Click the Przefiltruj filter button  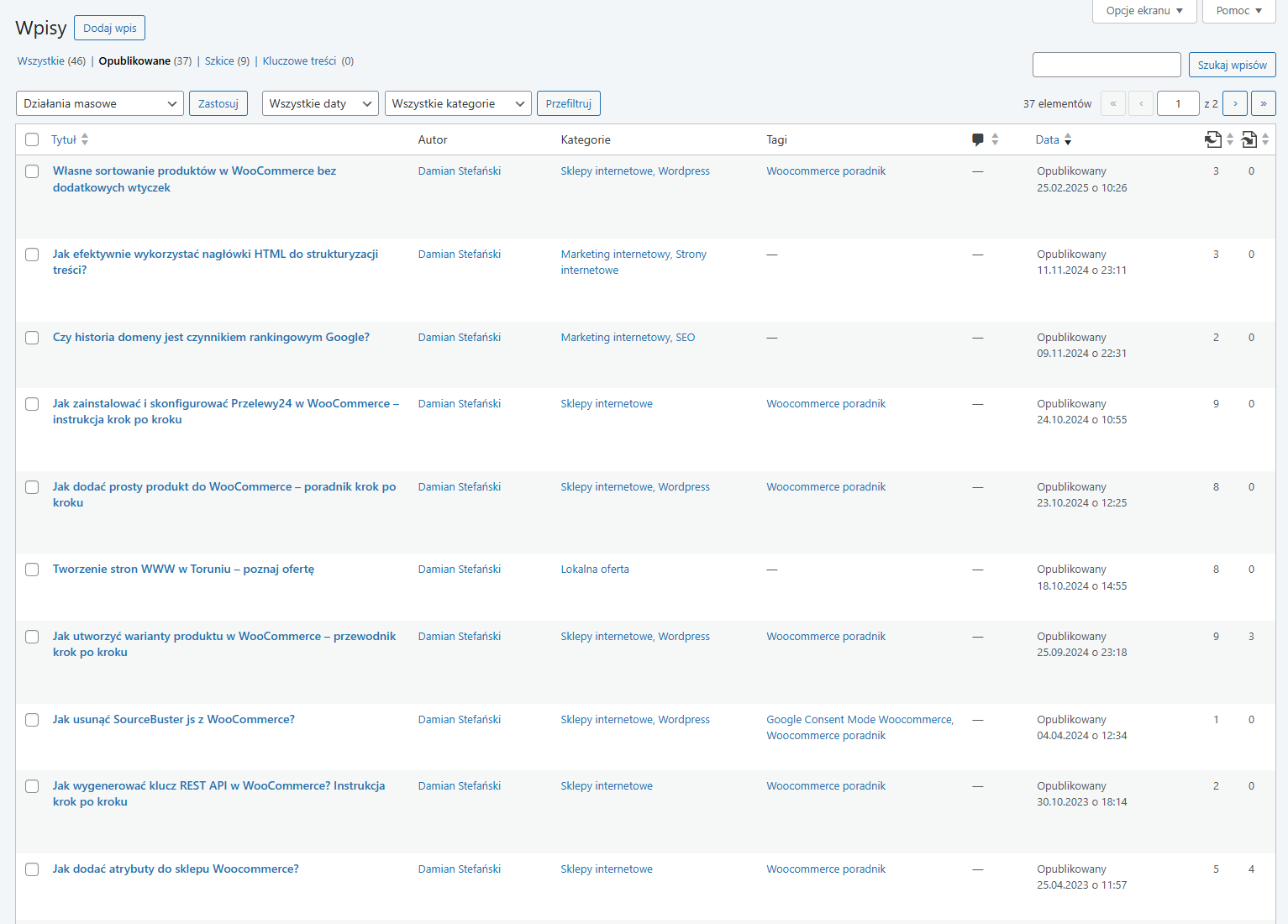pos(568,103)
